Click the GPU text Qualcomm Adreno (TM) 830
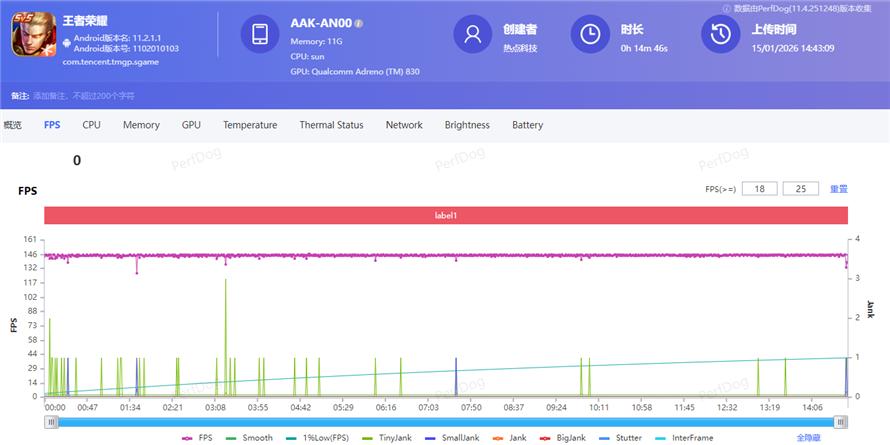Screen dimensions: 890x445 coord(355,72)
